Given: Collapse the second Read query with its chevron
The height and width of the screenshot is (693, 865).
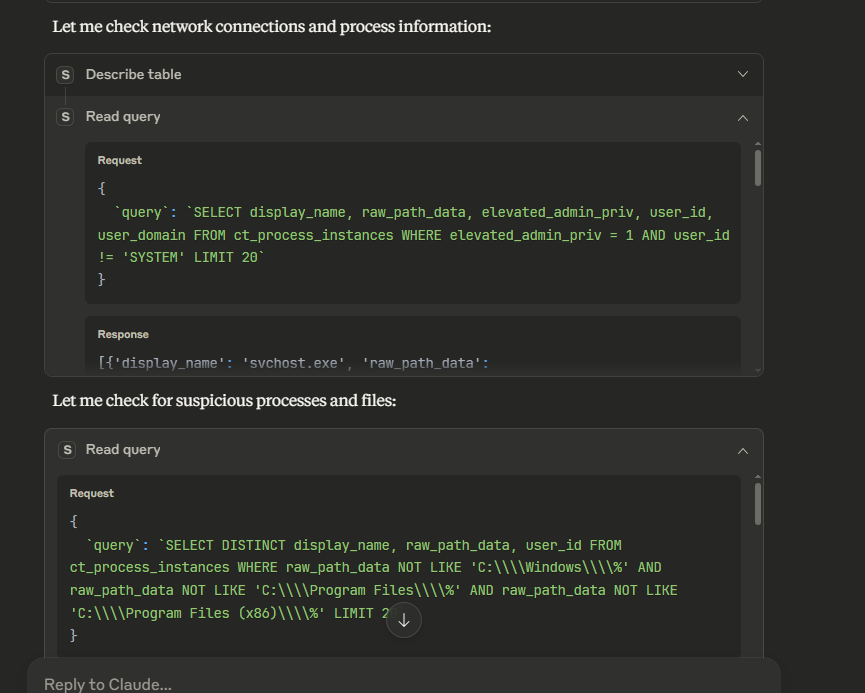Looking at the screenshot, I should [742, 450].
